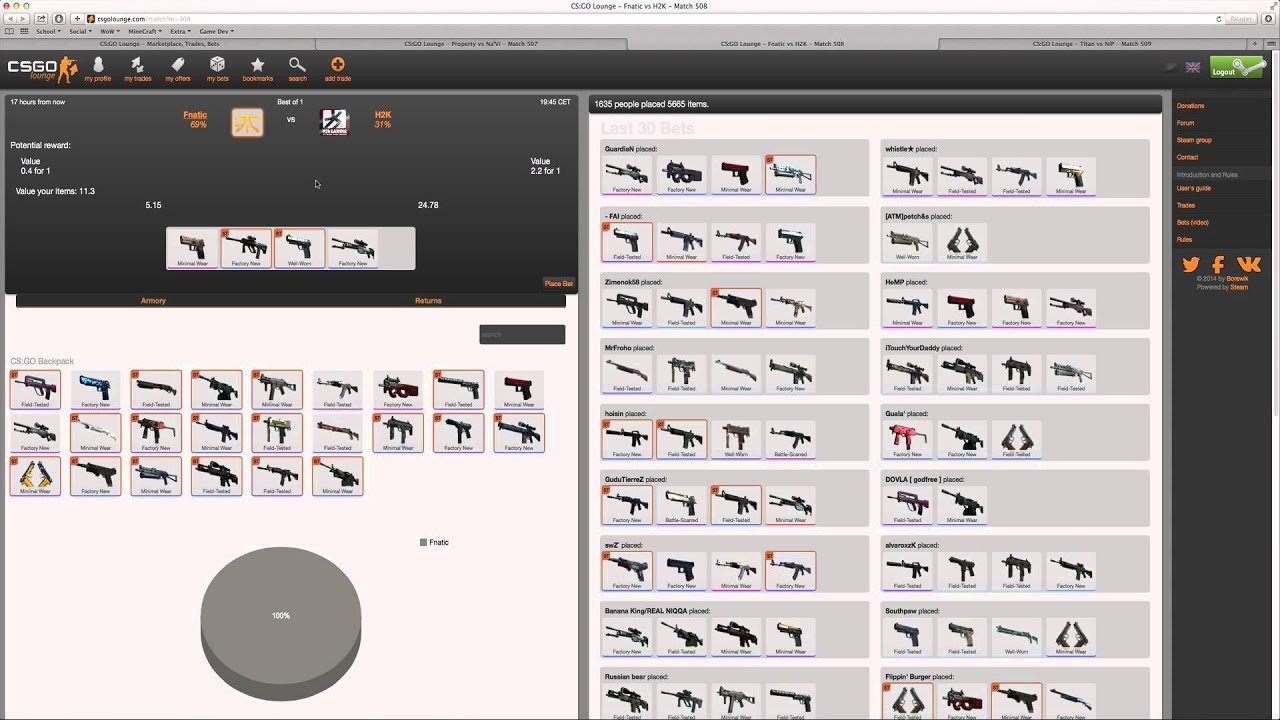Select the Fnatic team logo

pos(247,122)
